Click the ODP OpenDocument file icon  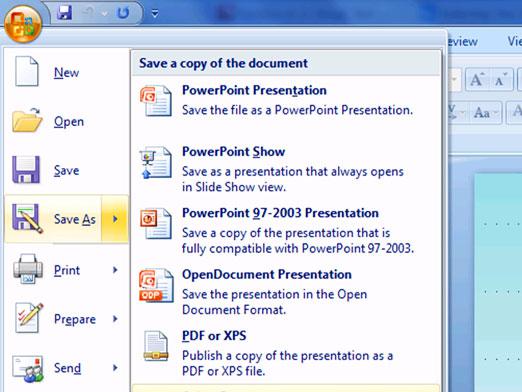click(x=156, y=286)
